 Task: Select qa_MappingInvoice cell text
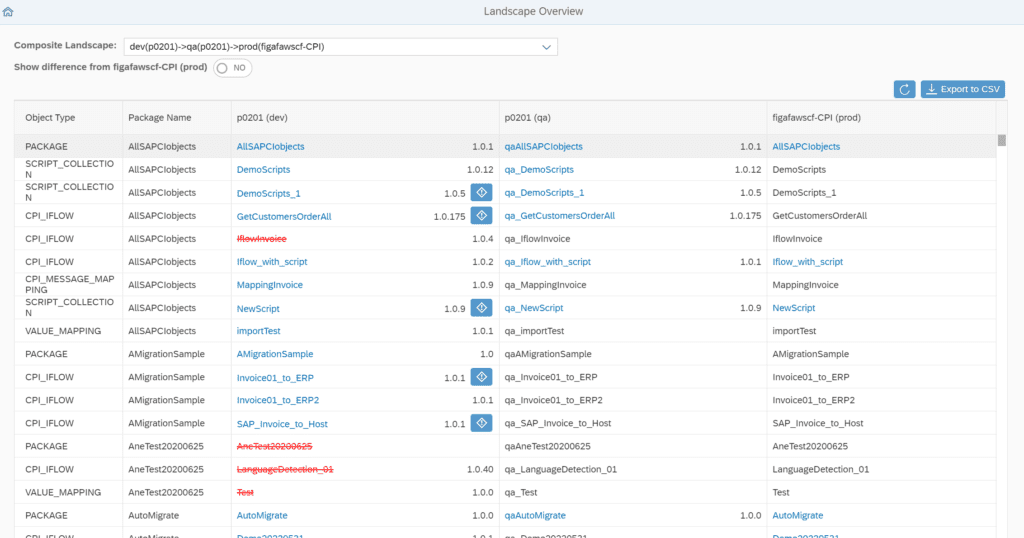[545, 285]
